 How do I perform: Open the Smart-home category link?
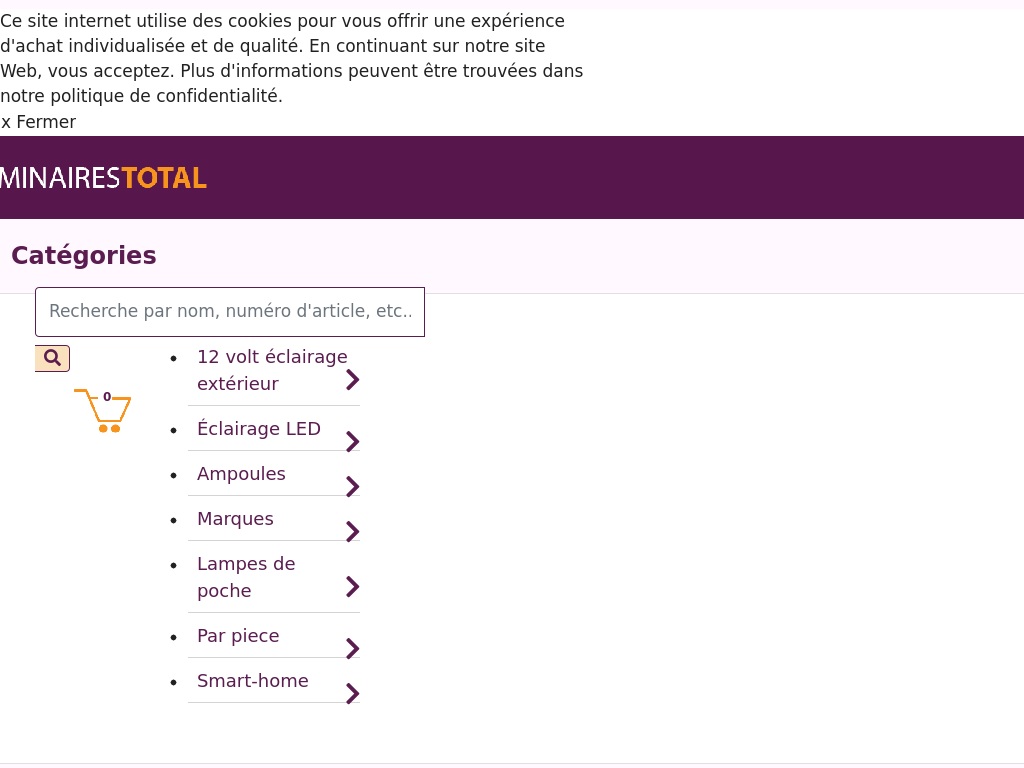(253, 681)
